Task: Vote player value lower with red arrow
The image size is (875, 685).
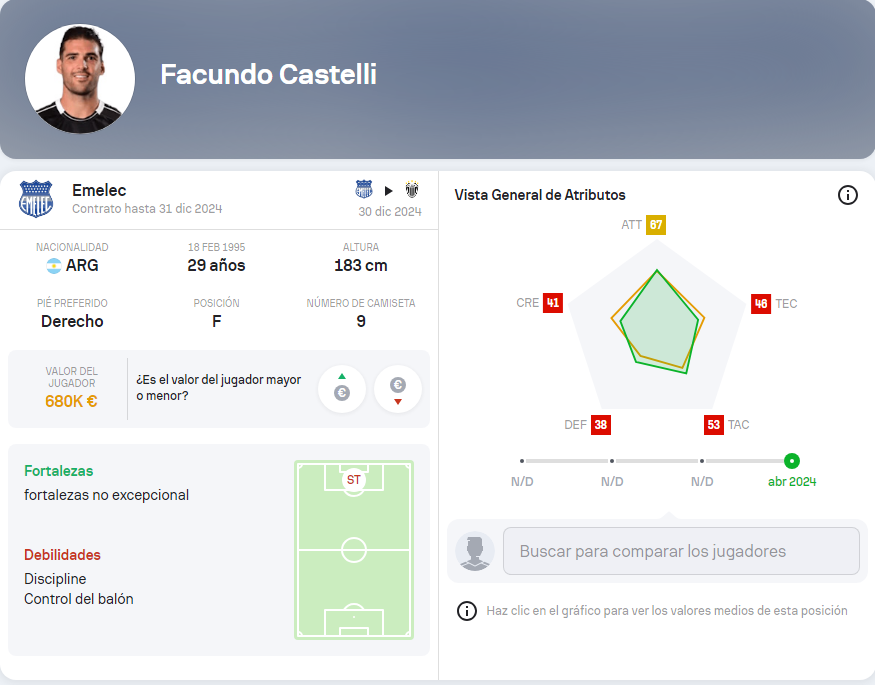Action: [398, 389]
